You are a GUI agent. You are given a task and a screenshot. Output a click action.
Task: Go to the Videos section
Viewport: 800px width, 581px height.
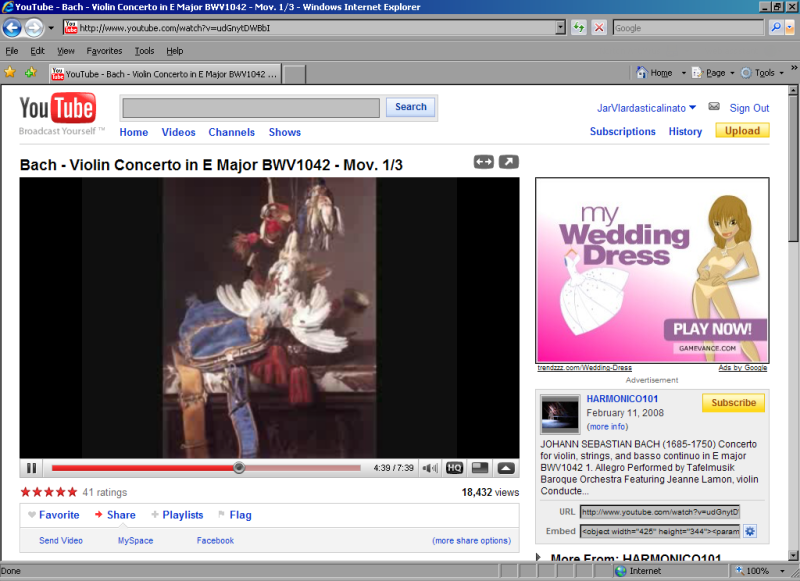[179, 132]
